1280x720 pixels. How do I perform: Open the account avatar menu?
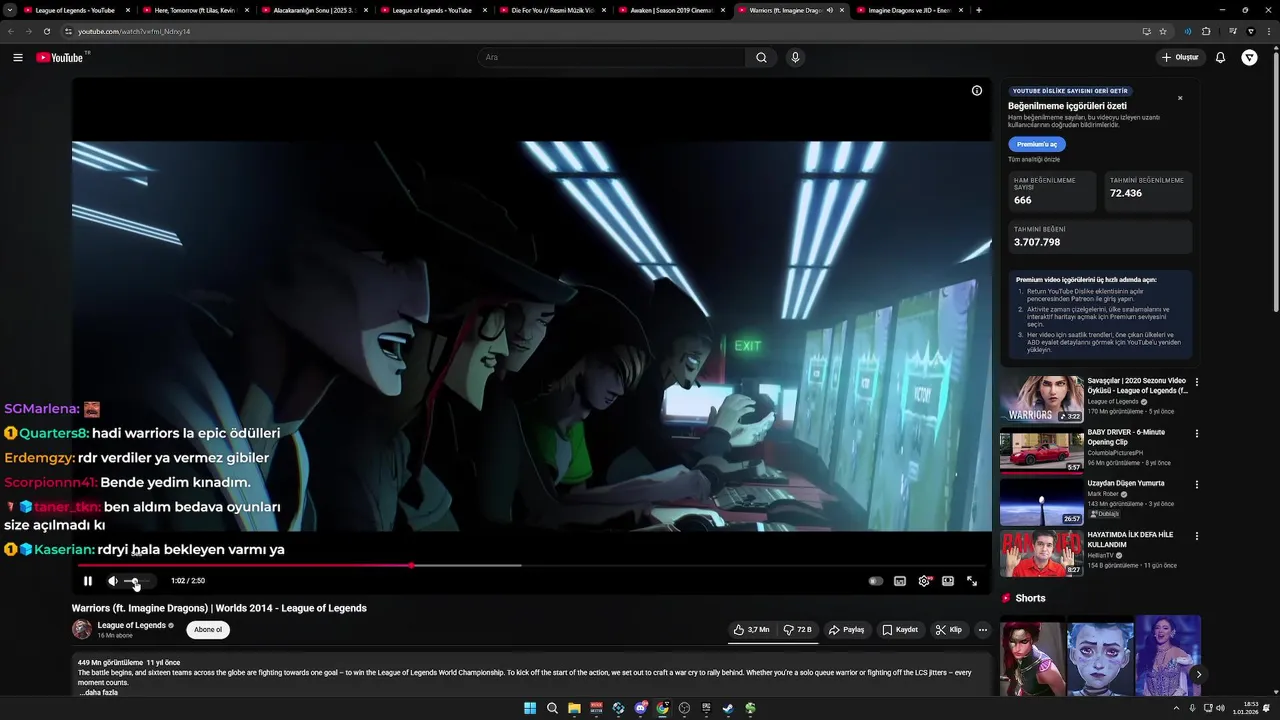1249,58
